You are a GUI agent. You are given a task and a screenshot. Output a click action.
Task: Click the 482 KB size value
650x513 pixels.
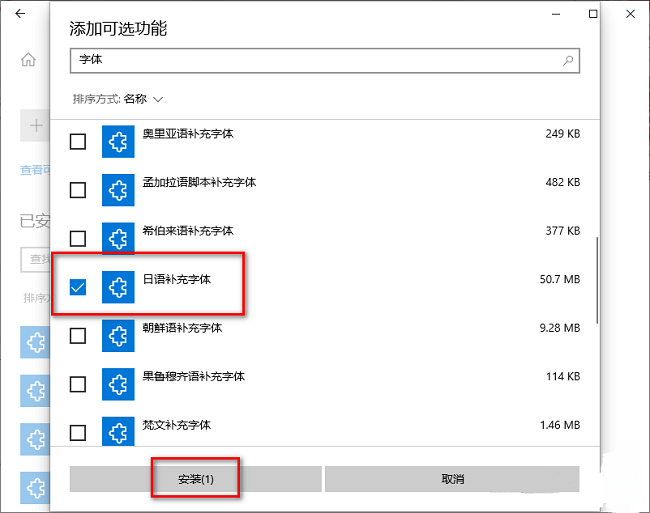tap(563, 182)
